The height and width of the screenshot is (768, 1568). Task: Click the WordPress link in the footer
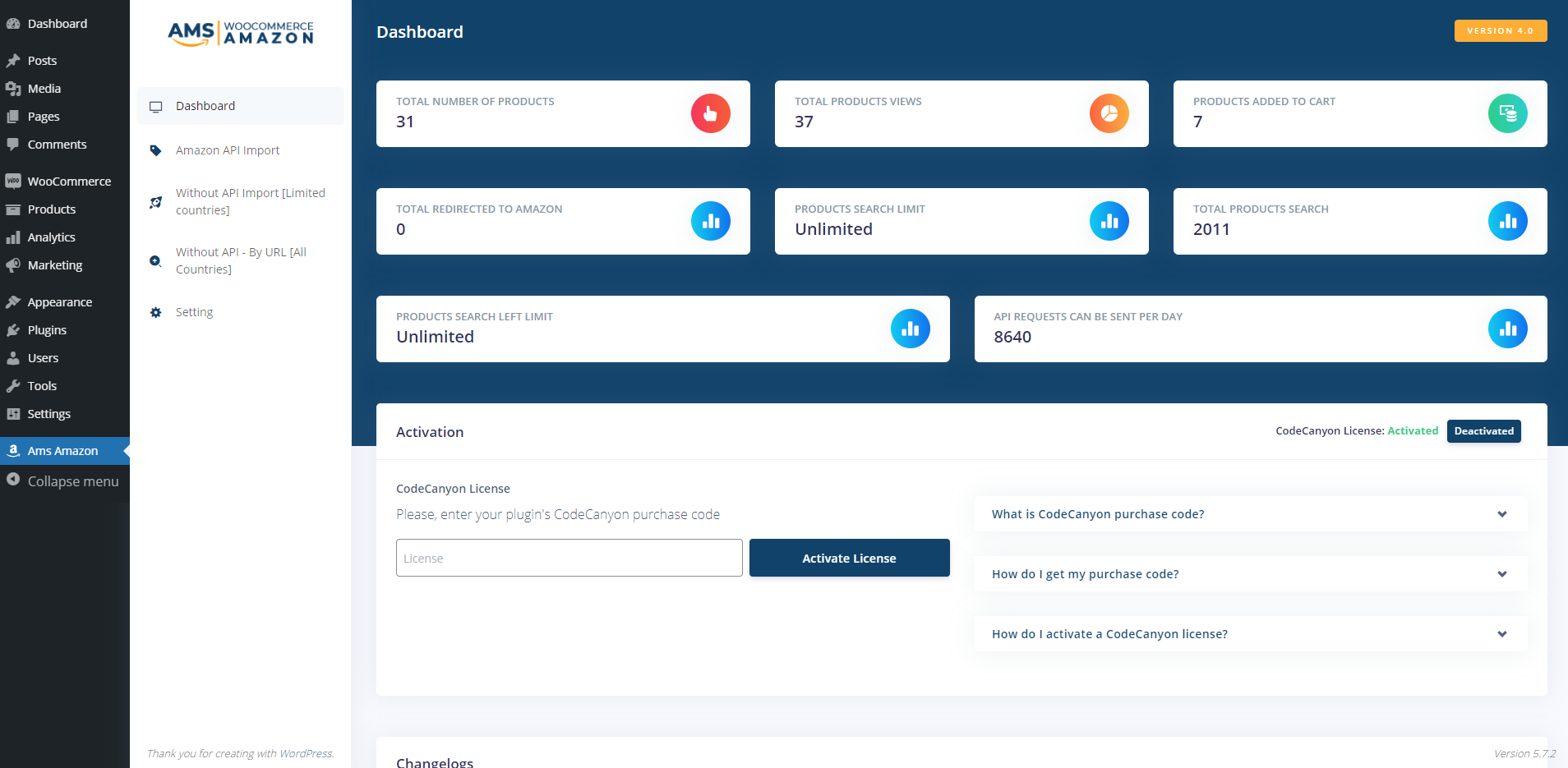point(306,753)
